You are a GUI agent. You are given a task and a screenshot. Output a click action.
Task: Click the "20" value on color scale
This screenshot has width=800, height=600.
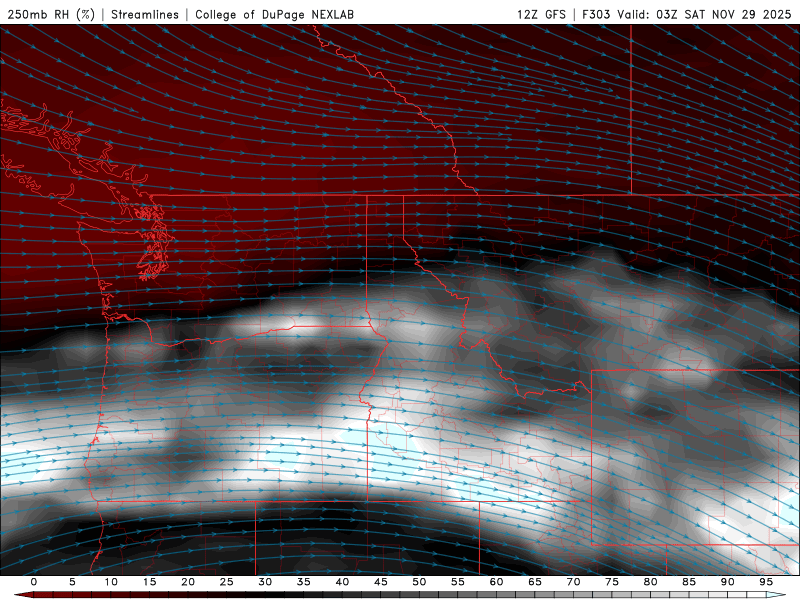pyautogui.click(x=188, y=582)
